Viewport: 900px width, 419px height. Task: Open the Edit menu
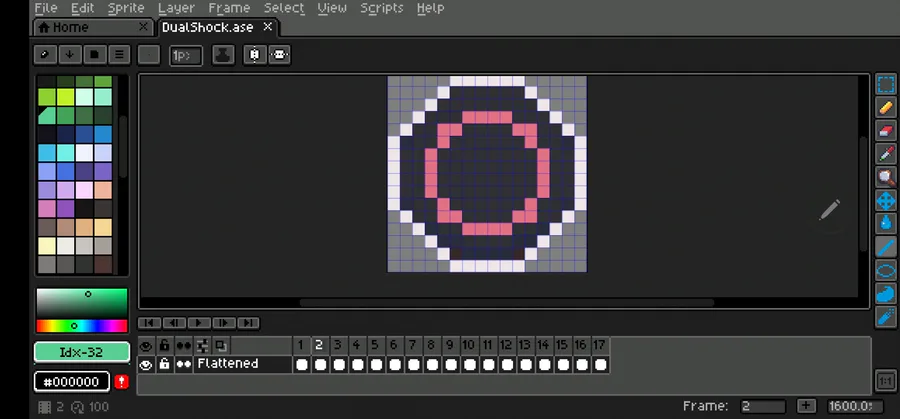tap(83, 8)
